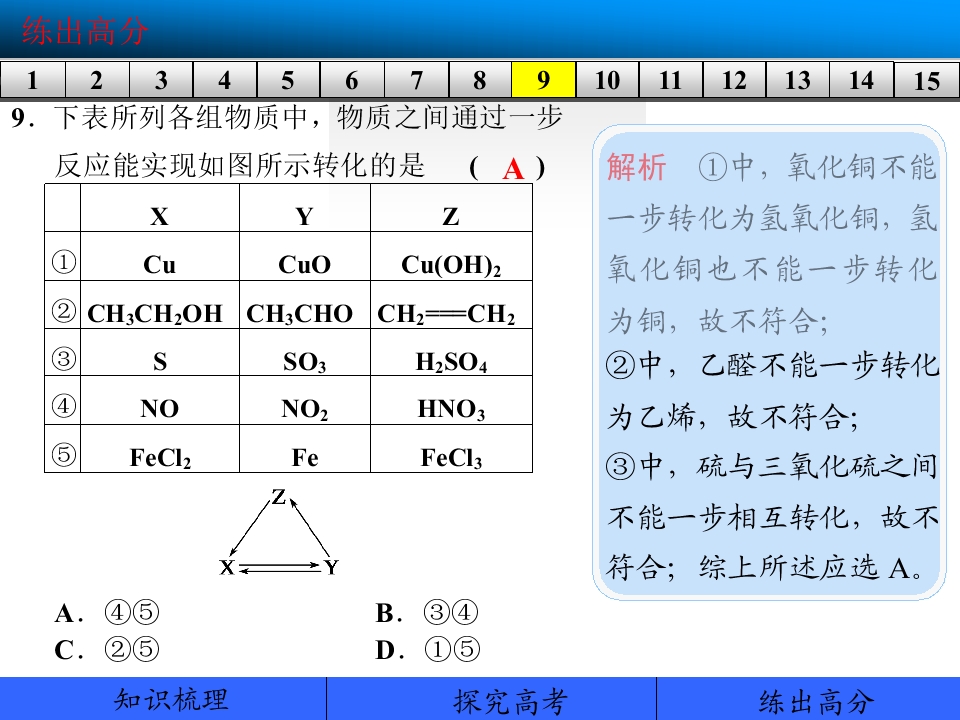Select question 5 tab
This screenshot has height=720, width=960.
[x=288, y=80]
